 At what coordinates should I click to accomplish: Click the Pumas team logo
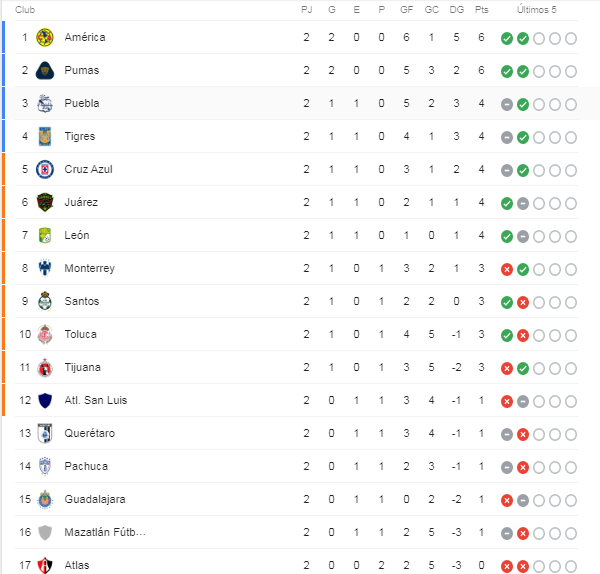point(45,70)
